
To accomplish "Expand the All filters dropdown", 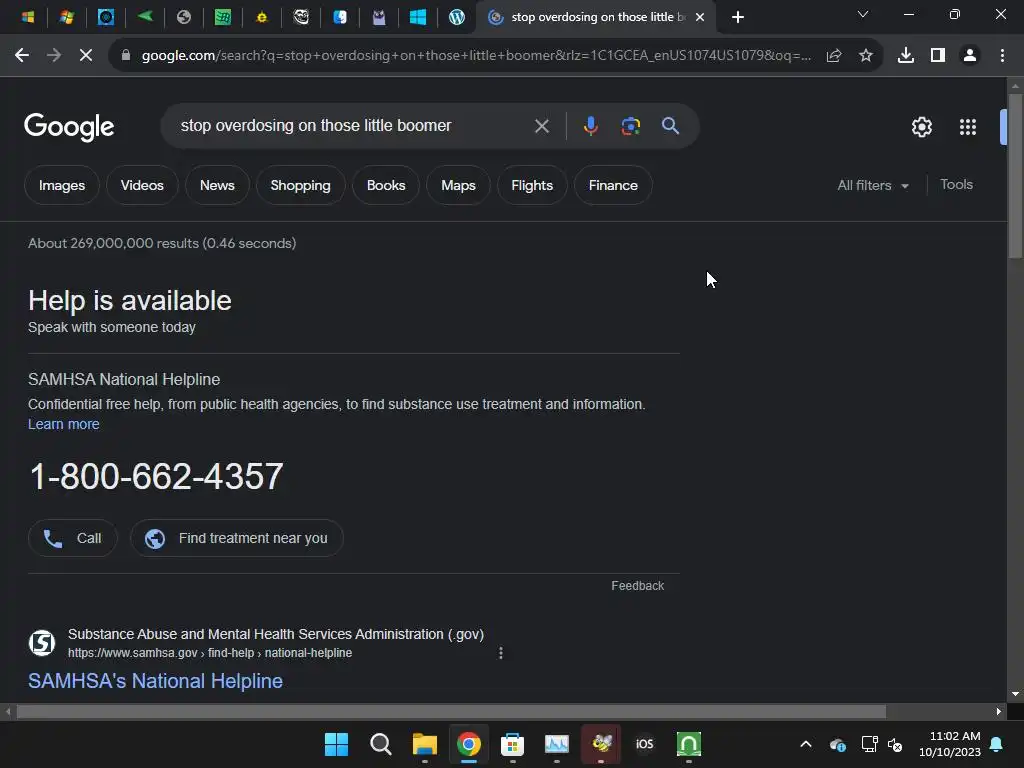I will click(873, 185).
